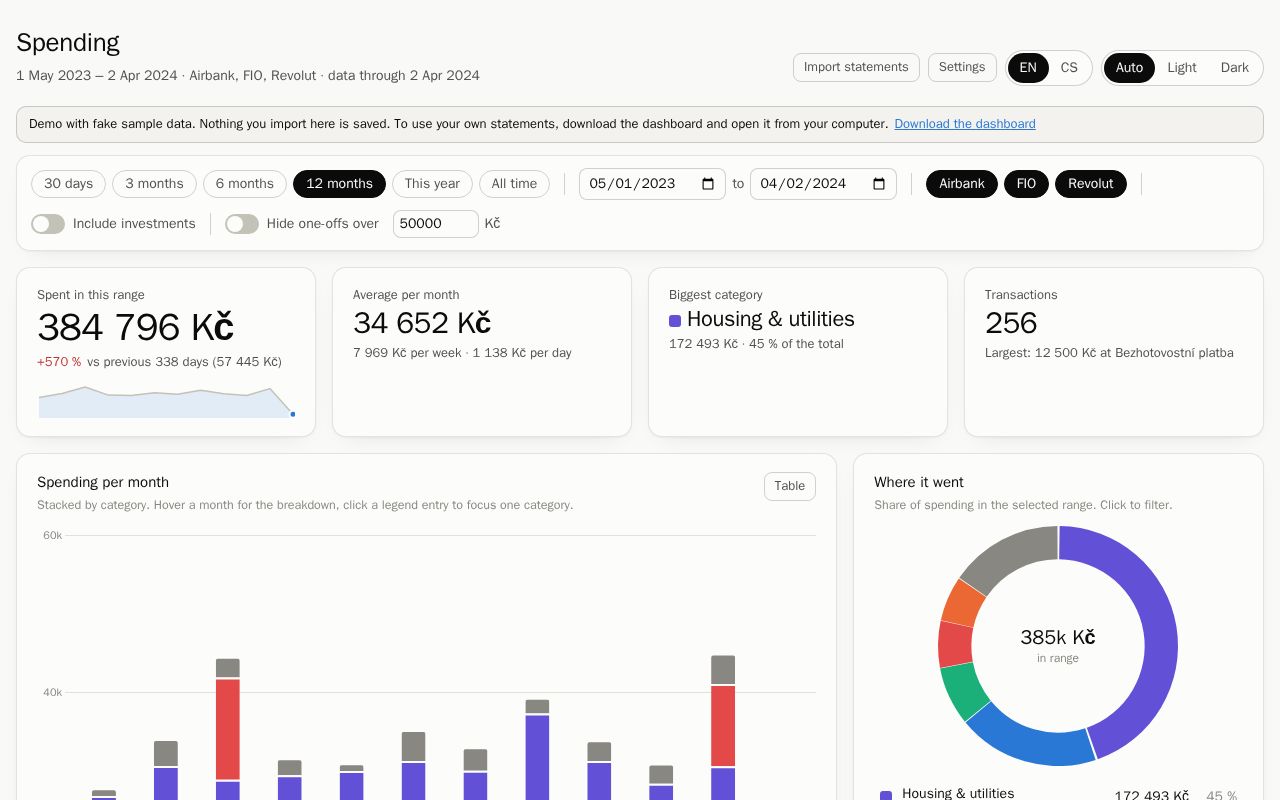Click the red segment of the donut chart
Image resolution: width=1280 pixels, height=800 pixels.
pyautogui.click(x=955, y=644)
